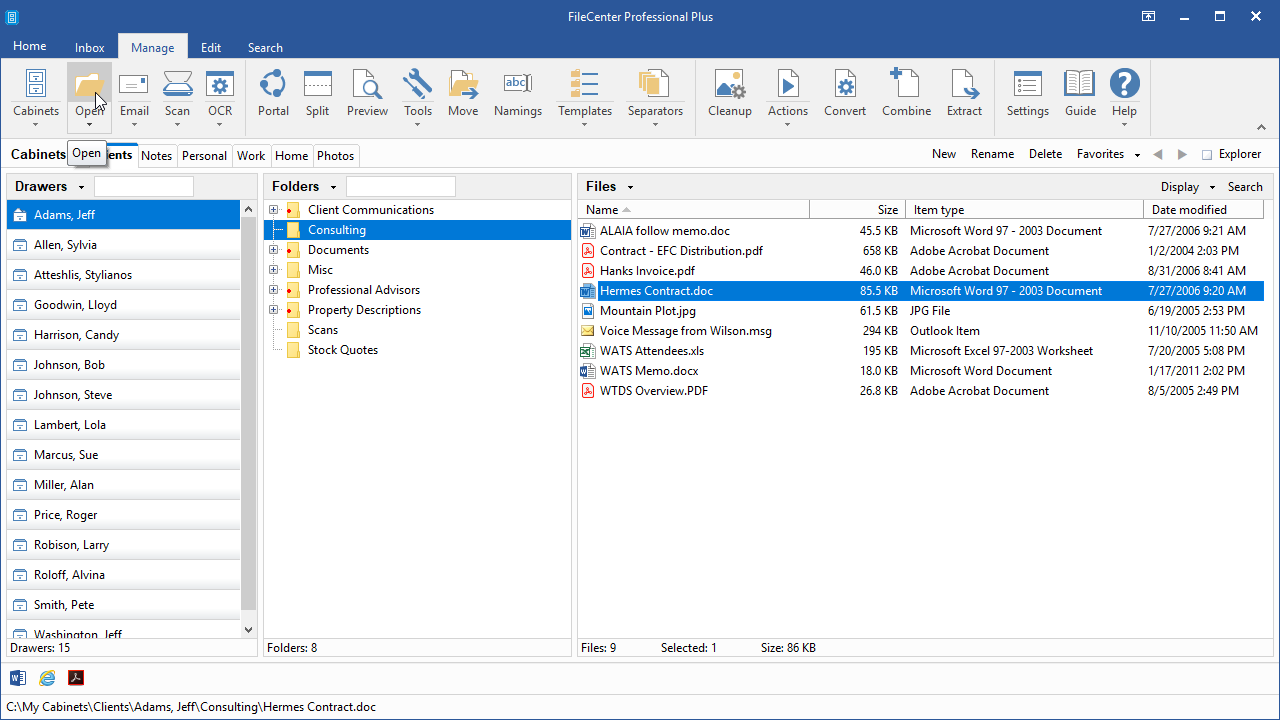The image size is (1280, 720).
Task: Click the Rename button
Action: [x=992, y=154]
